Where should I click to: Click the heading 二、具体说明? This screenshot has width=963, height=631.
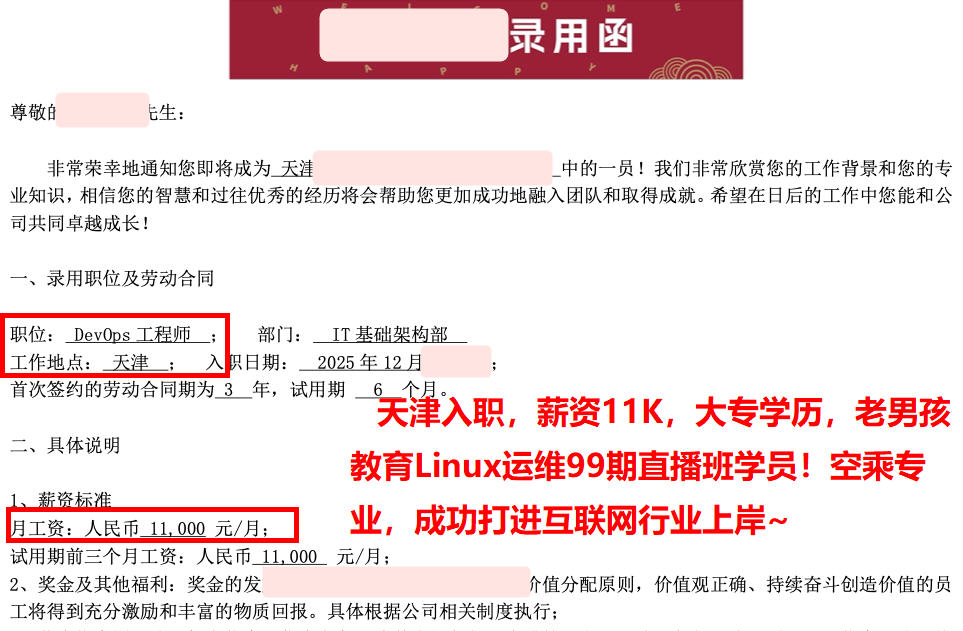(x=65, y=445)
